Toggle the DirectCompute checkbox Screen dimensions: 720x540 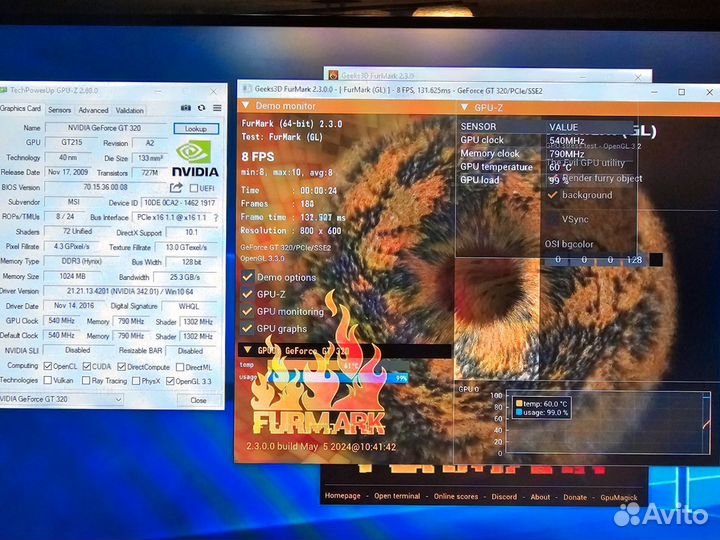point(122,367)
